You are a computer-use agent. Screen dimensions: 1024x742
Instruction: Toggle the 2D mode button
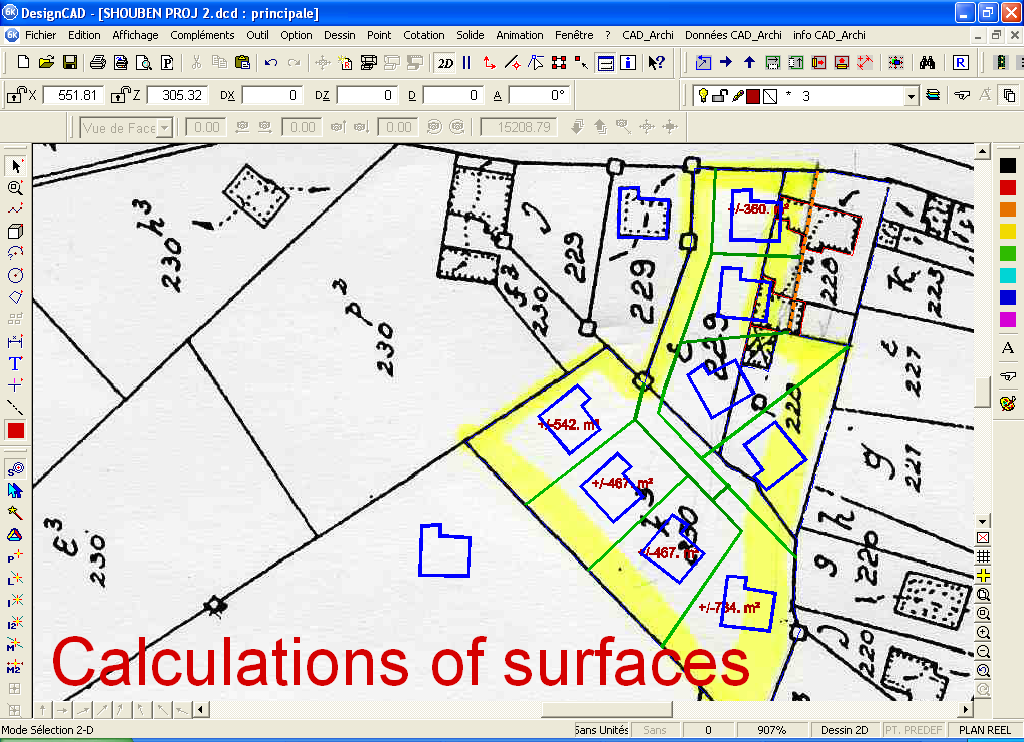444,62
